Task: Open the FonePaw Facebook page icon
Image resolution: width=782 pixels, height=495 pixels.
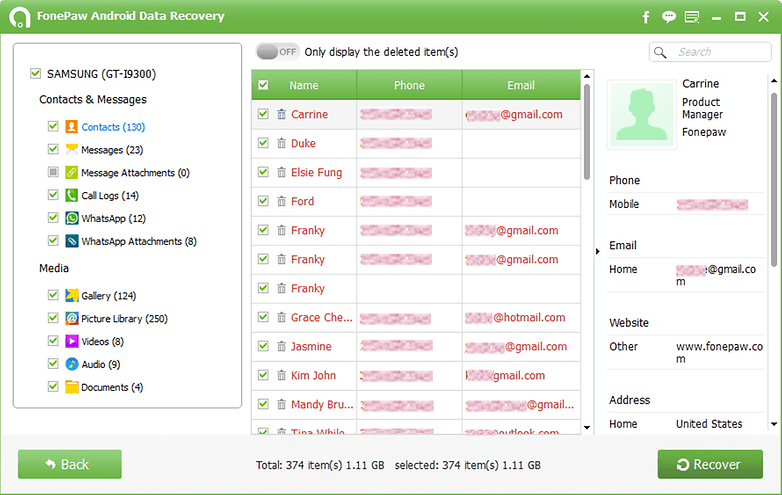Action: click(x=646, y=17)
